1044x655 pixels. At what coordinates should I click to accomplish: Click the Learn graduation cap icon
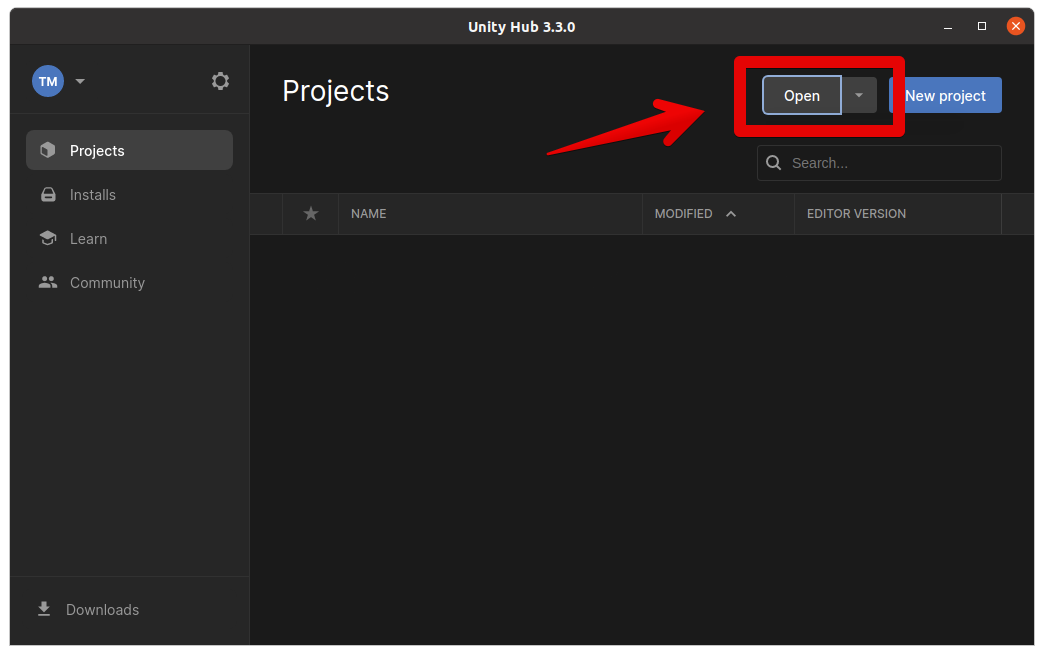(x=48, y=238)
